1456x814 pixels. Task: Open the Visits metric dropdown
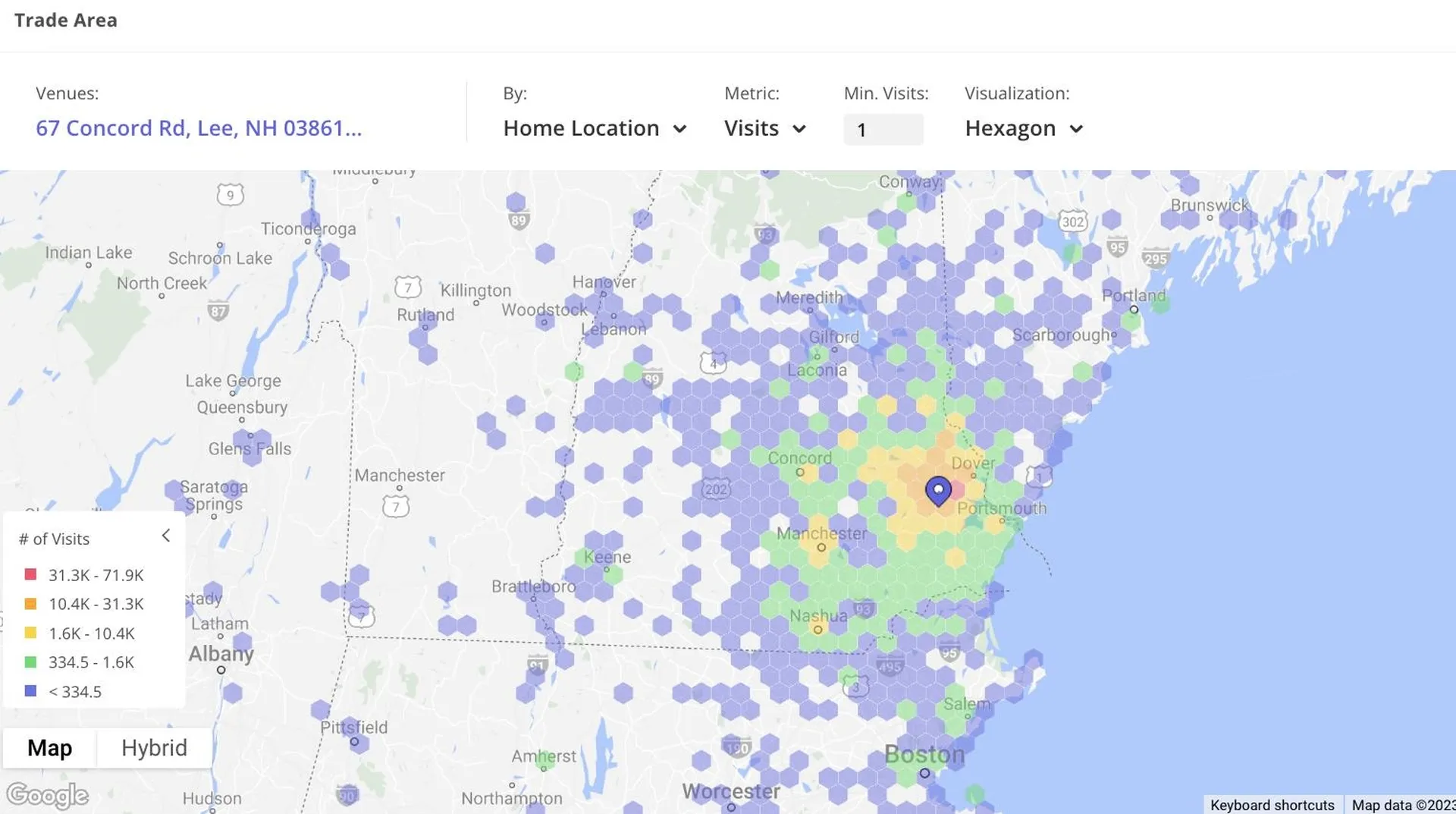click(x=764, y=128)
